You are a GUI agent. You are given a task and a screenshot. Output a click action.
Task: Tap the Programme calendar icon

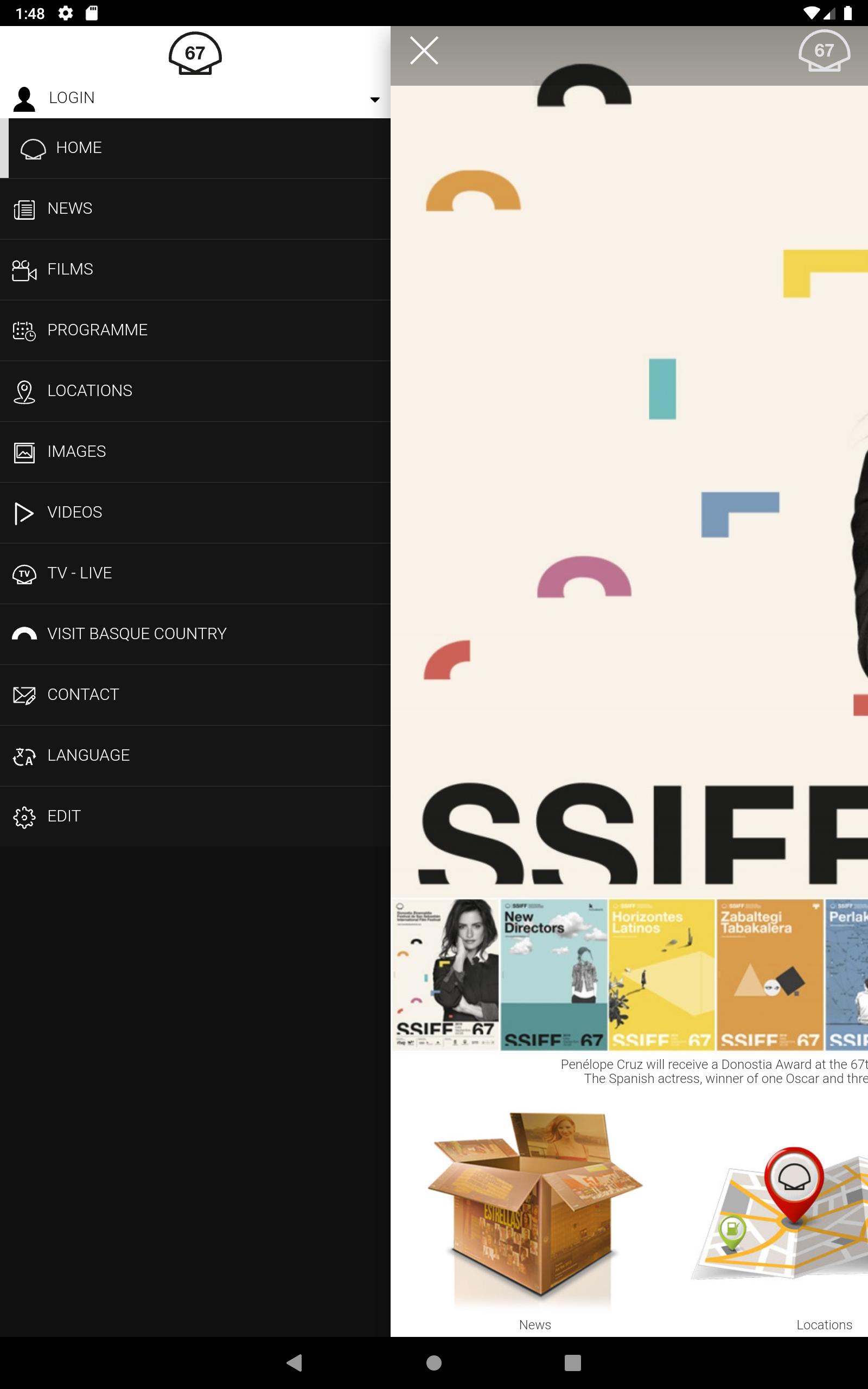coord(24,331)
